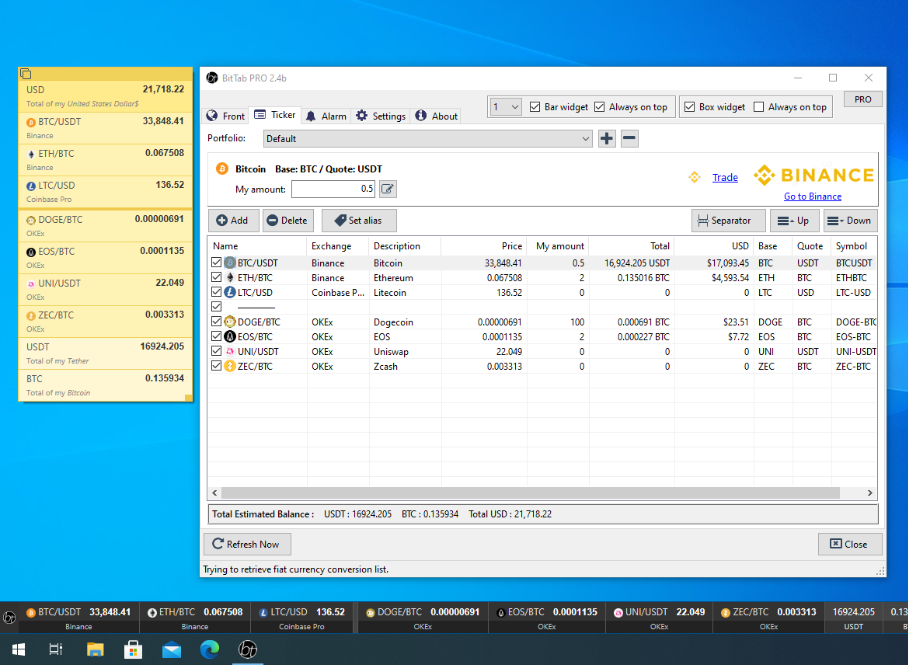
Task: Toggle the Bar widget checkbox
Action: [x=535, y=107]
